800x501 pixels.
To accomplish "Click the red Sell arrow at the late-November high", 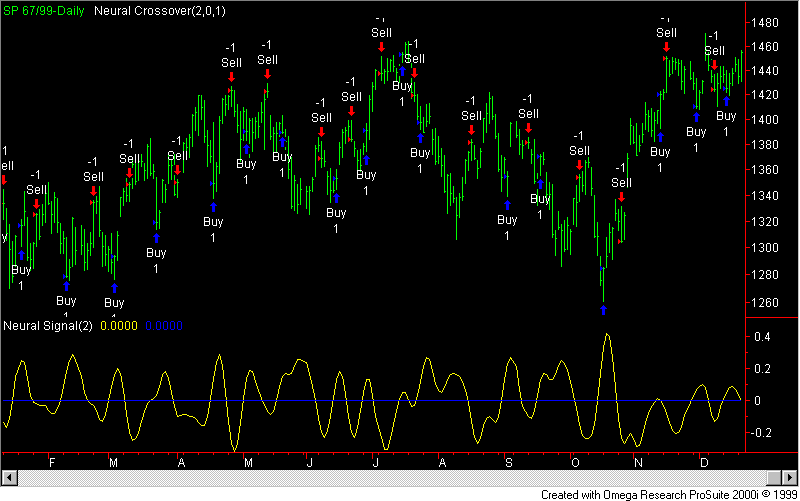I will pyautogui.click(x=665, y=47).
